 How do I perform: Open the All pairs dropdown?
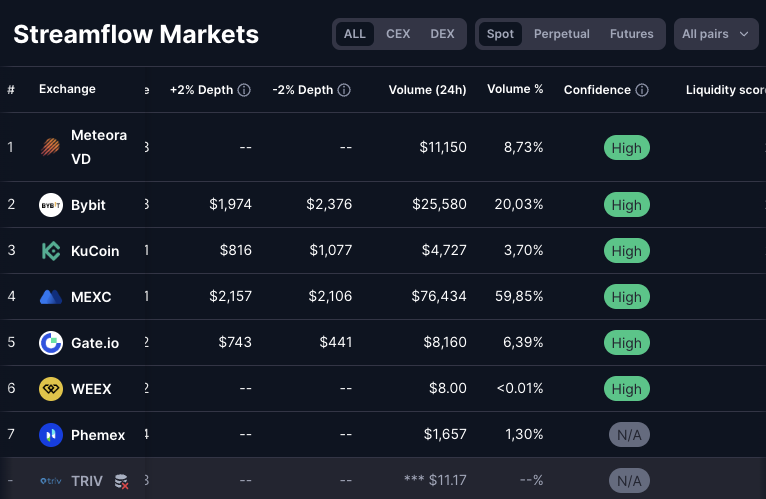(715, 34)
